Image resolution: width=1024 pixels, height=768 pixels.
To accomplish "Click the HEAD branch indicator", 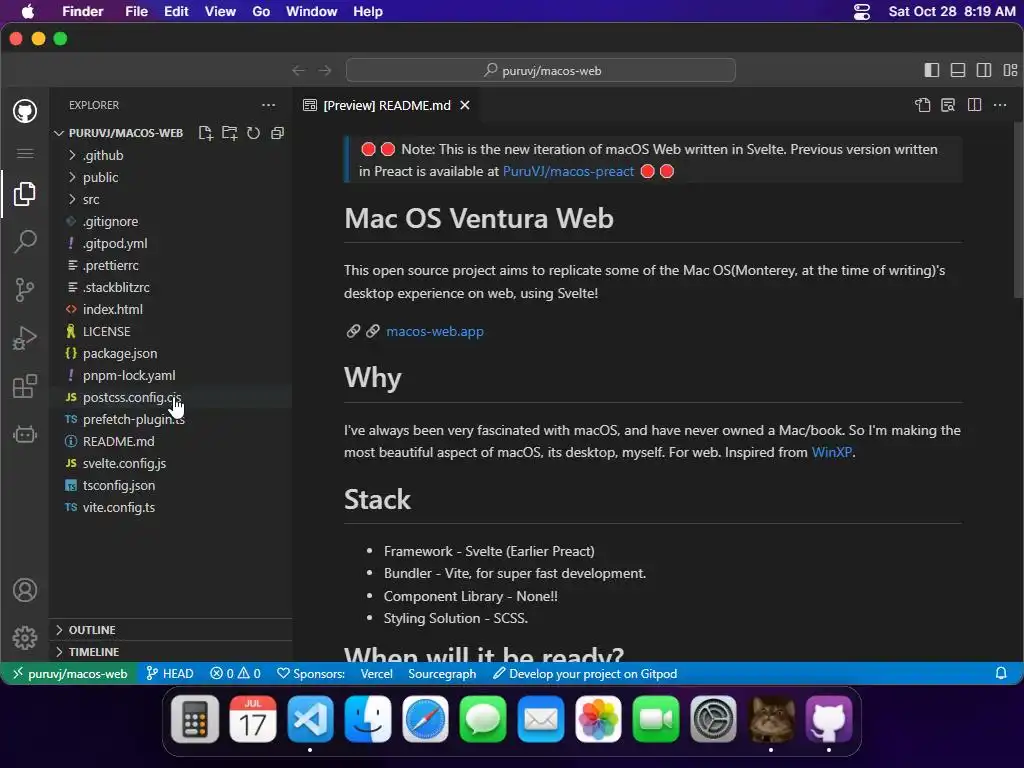I will tap(170, 673).
